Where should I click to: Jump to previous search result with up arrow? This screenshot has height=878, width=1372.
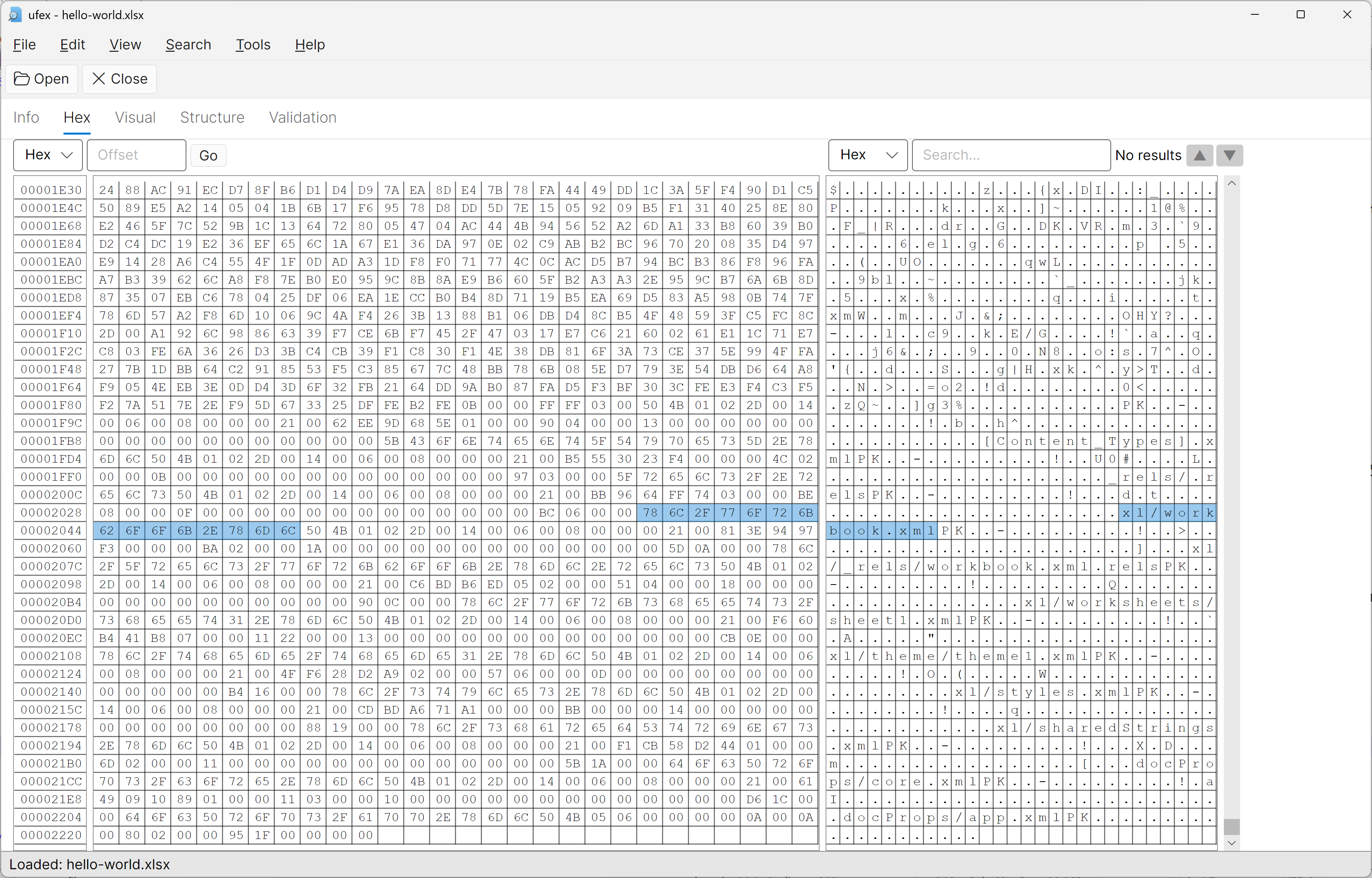point(1199,155)
